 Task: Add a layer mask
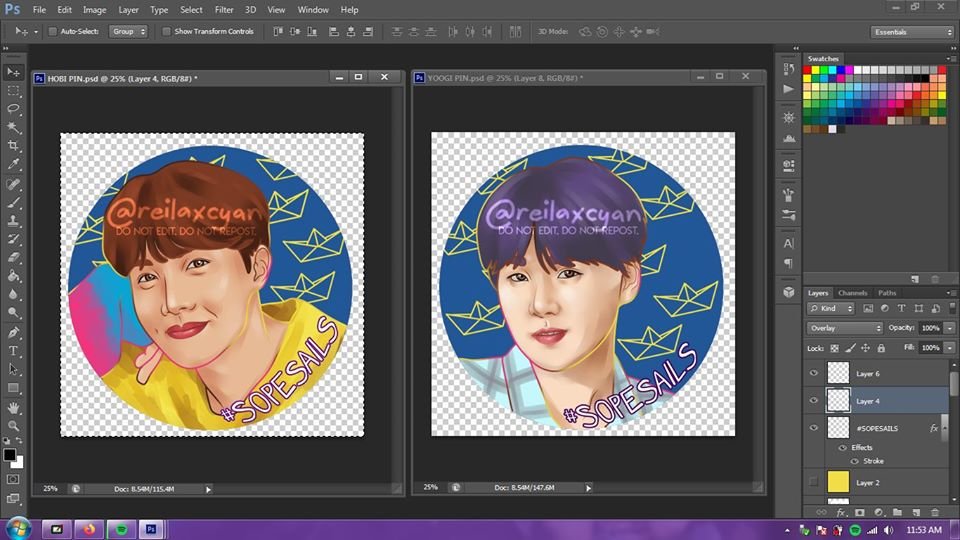point(860,512)
